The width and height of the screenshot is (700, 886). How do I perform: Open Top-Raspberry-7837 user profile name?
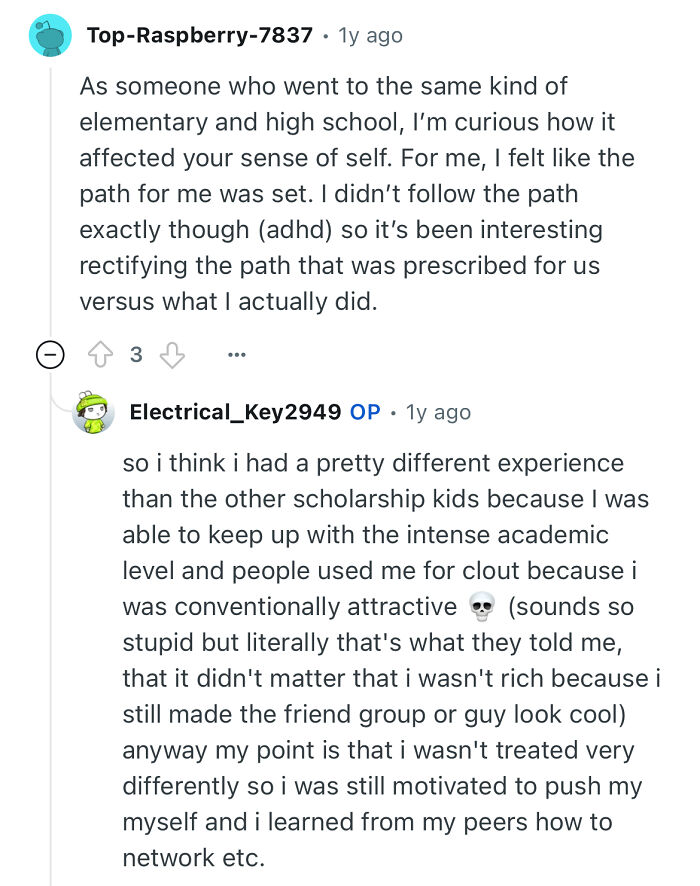tap(201, 36)
